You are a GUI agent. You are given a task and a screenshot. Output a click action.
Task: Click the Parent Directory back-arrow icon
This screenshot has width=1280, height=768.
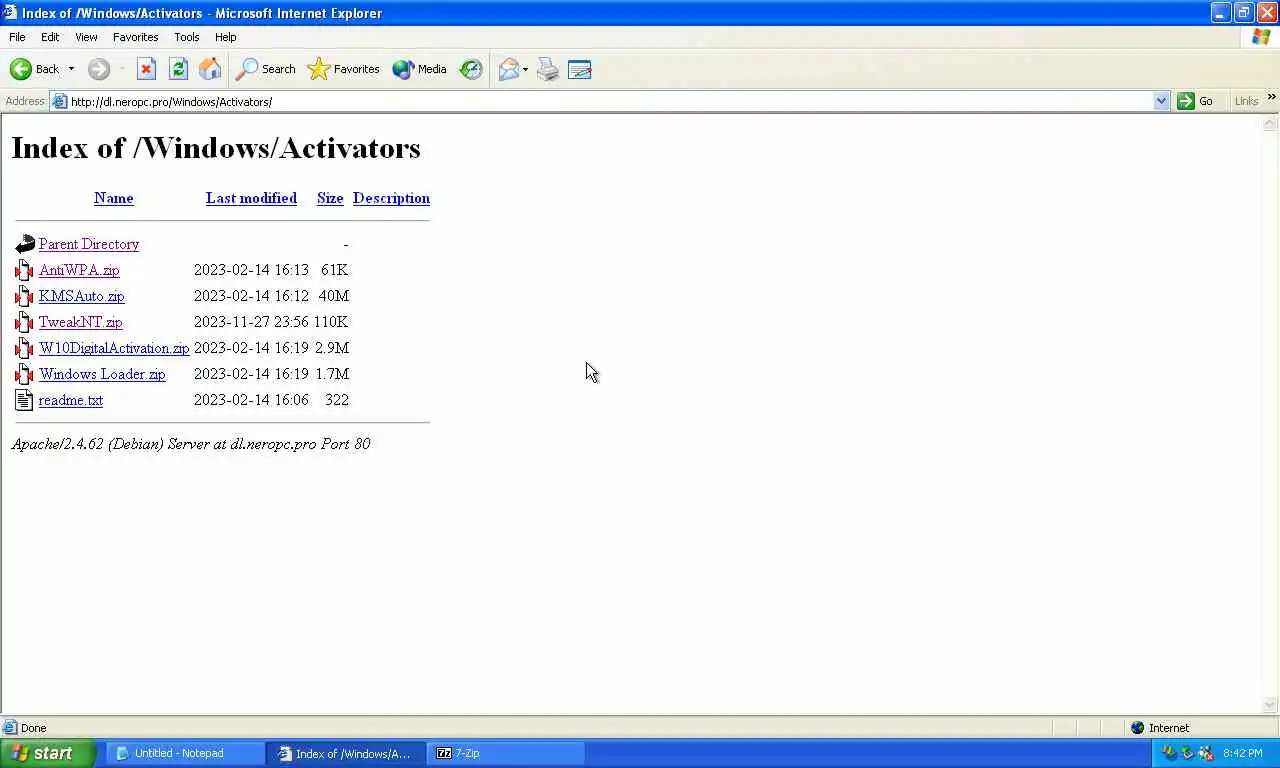[25, 244]
